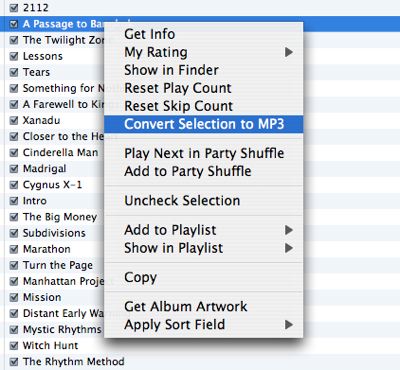Image resolution: width=400 pixels, height=370 pixels.
Task: Expand the Add to Playlist arrow
Action: pyautogui.click(x=289, y=230)
